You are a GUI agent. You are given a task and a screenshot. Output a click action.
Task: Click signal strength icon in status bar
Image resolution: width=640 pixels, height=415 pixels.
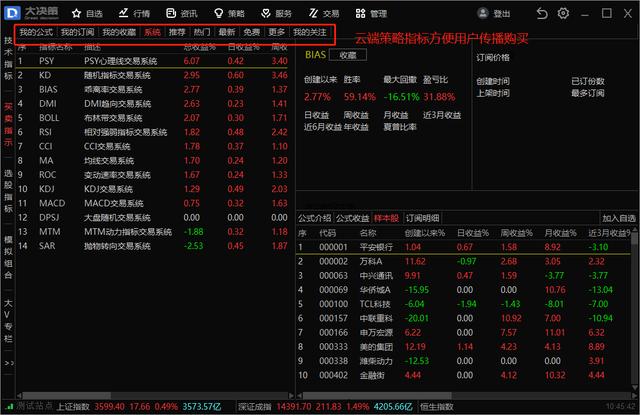point(9,406)
